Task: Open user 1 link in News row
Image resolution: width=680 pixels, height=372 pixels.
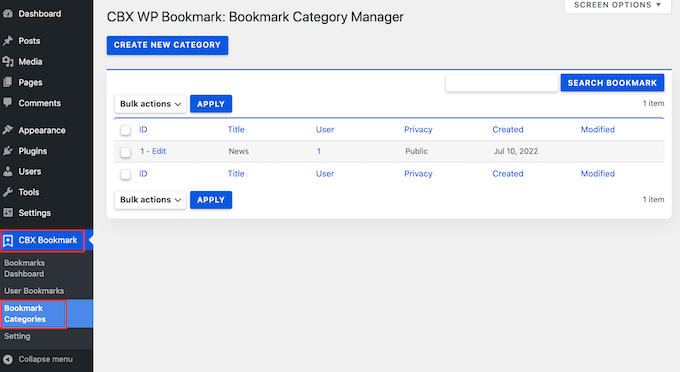Action: click(319, 151)
